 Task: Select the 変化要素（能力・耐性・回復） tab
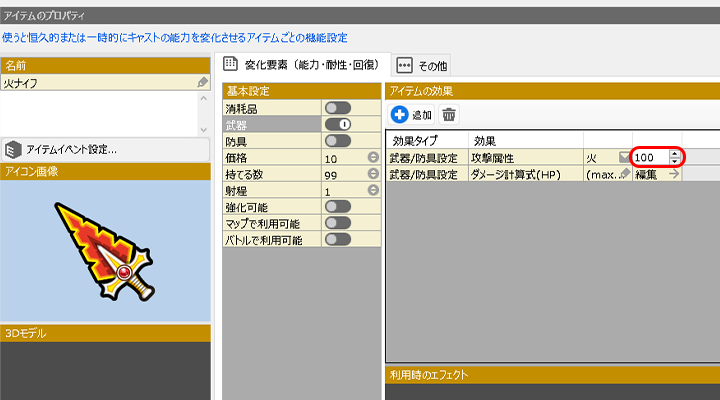303,65
